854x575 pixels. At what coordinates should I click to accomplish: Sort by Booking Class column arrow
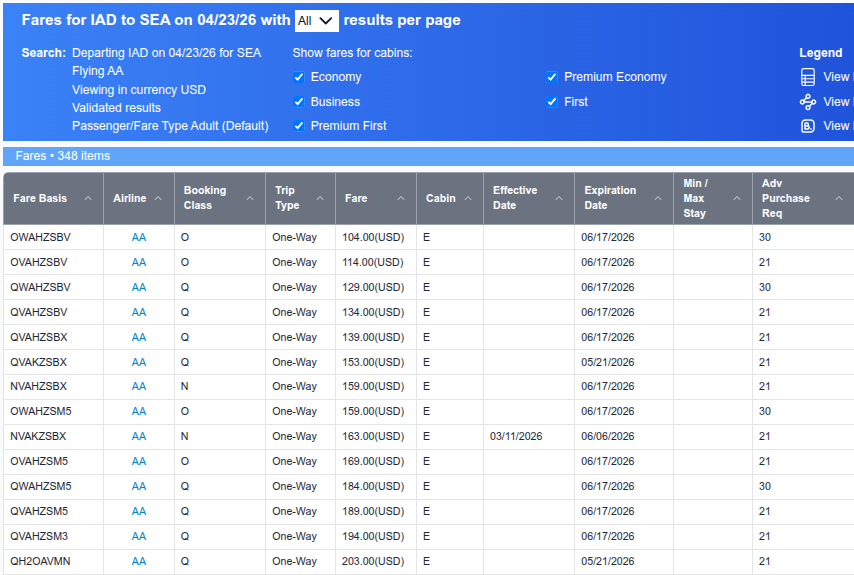pos(250,198)
